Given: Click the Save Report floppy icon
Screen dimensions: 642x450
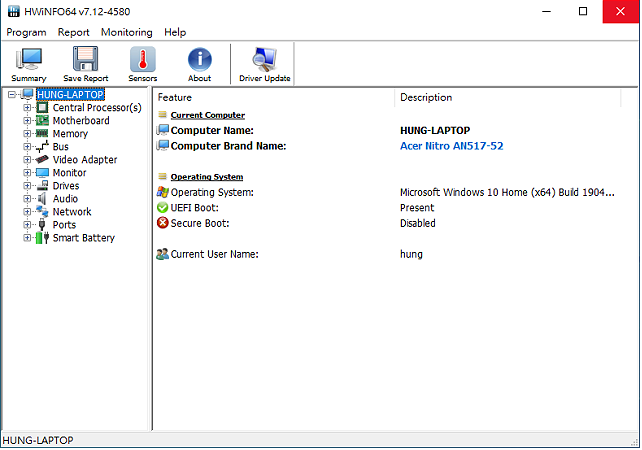Looking at the screenshot, I should click(85, 59).
